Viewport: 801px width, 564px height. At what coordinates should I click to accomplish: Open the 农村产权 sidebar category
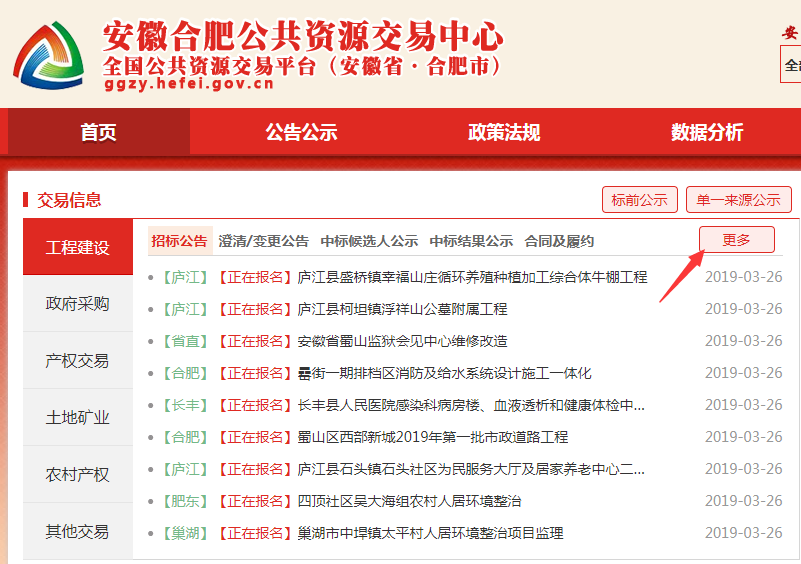pos(78,475)
